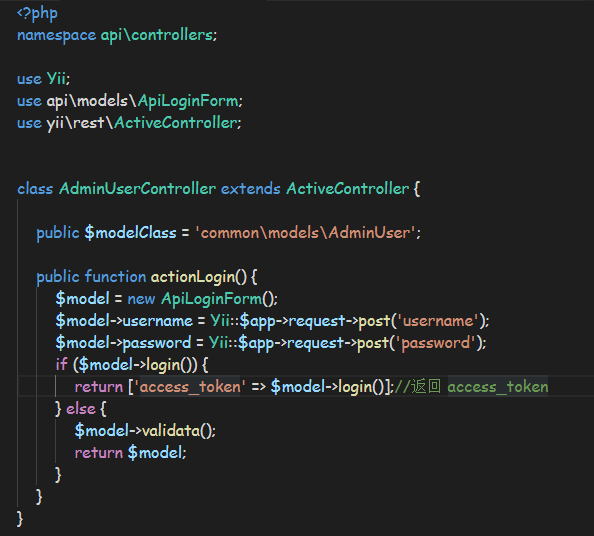This screenshot has width=594, height=536.
Task: Click the '$modelClass' property name
Action: point(130,233)
